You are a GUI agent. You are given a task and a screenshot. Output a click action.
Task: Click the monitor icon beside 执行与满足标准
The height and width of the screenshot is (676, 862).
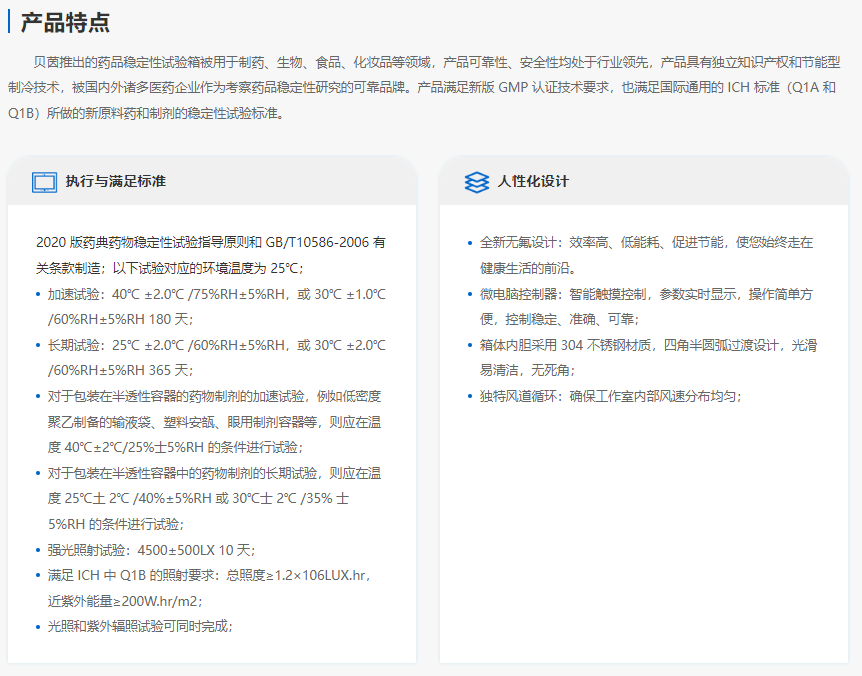click(x=44, y=182)
